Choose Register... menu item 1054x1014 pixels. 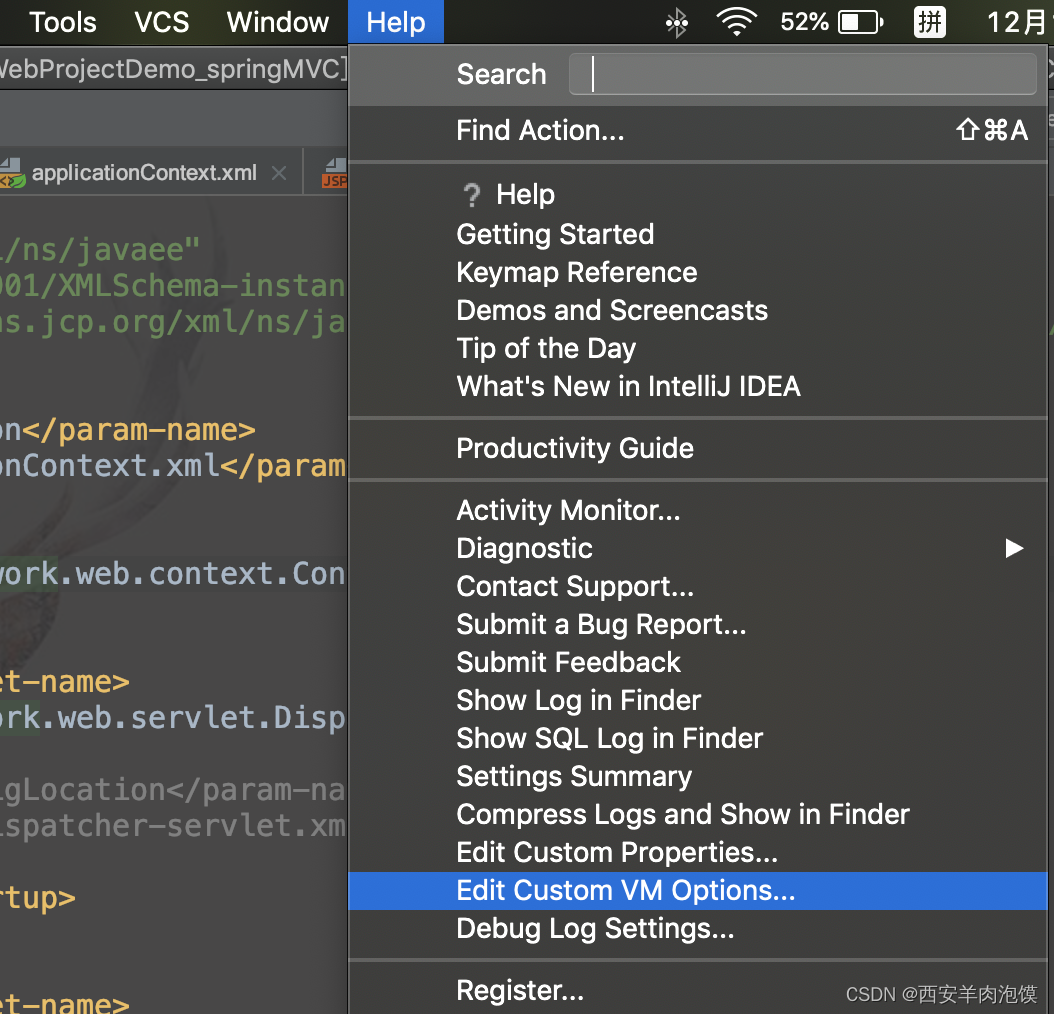click(x=698, y=990)
